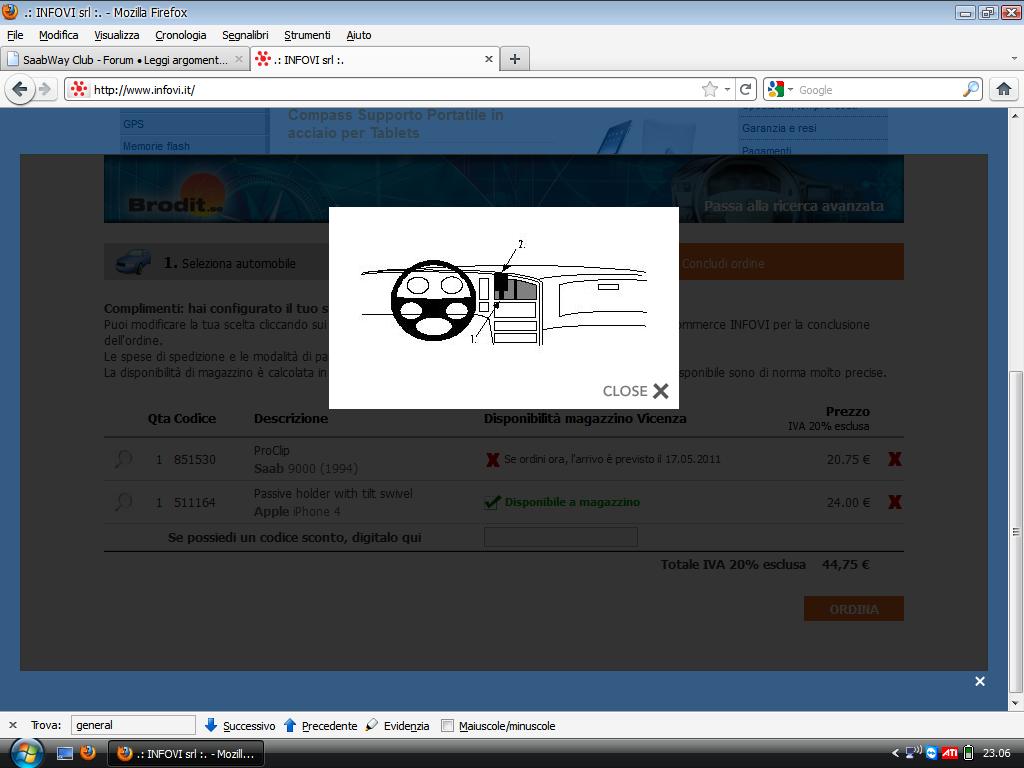Screen dimensions: 1024x768
Task: Open the tab list dropdown arrow
Action: (1014, 59)
